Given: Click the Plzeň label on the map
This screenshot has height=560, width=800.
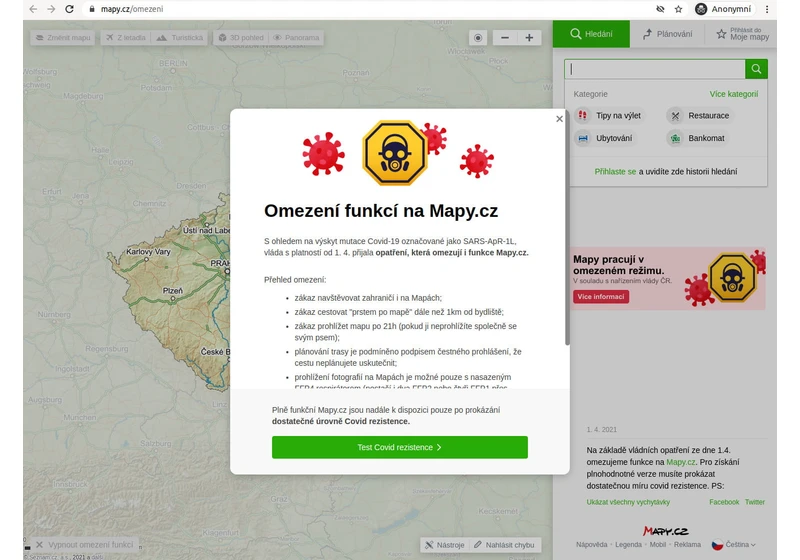Looking at the screenshot, I should click(172, 291).
